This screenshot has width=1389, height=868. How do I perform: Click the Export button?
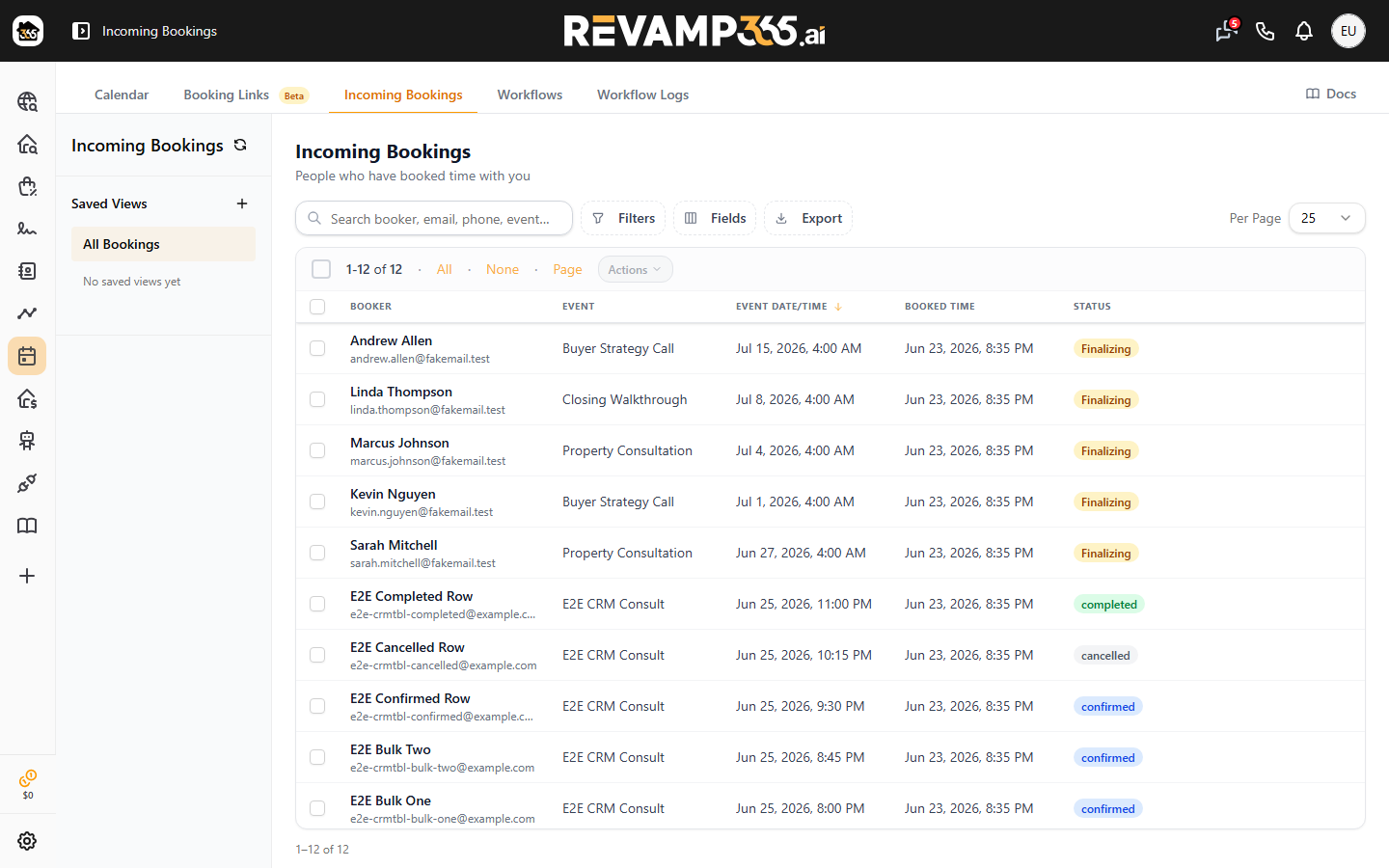808,218
